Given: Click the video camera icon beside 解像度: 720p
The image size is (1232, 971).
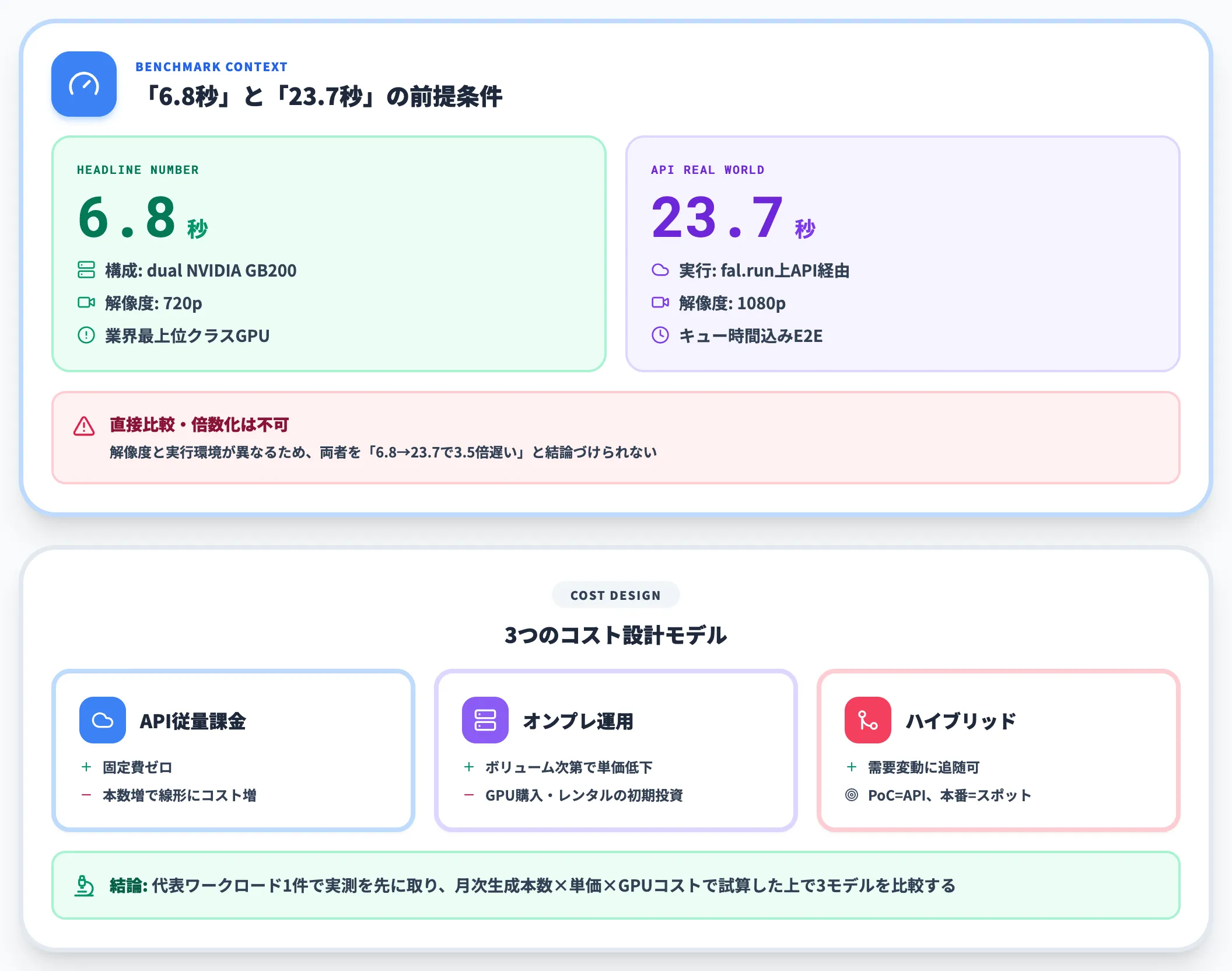Looking at the screenshot, I should click(x=86, y=302).
